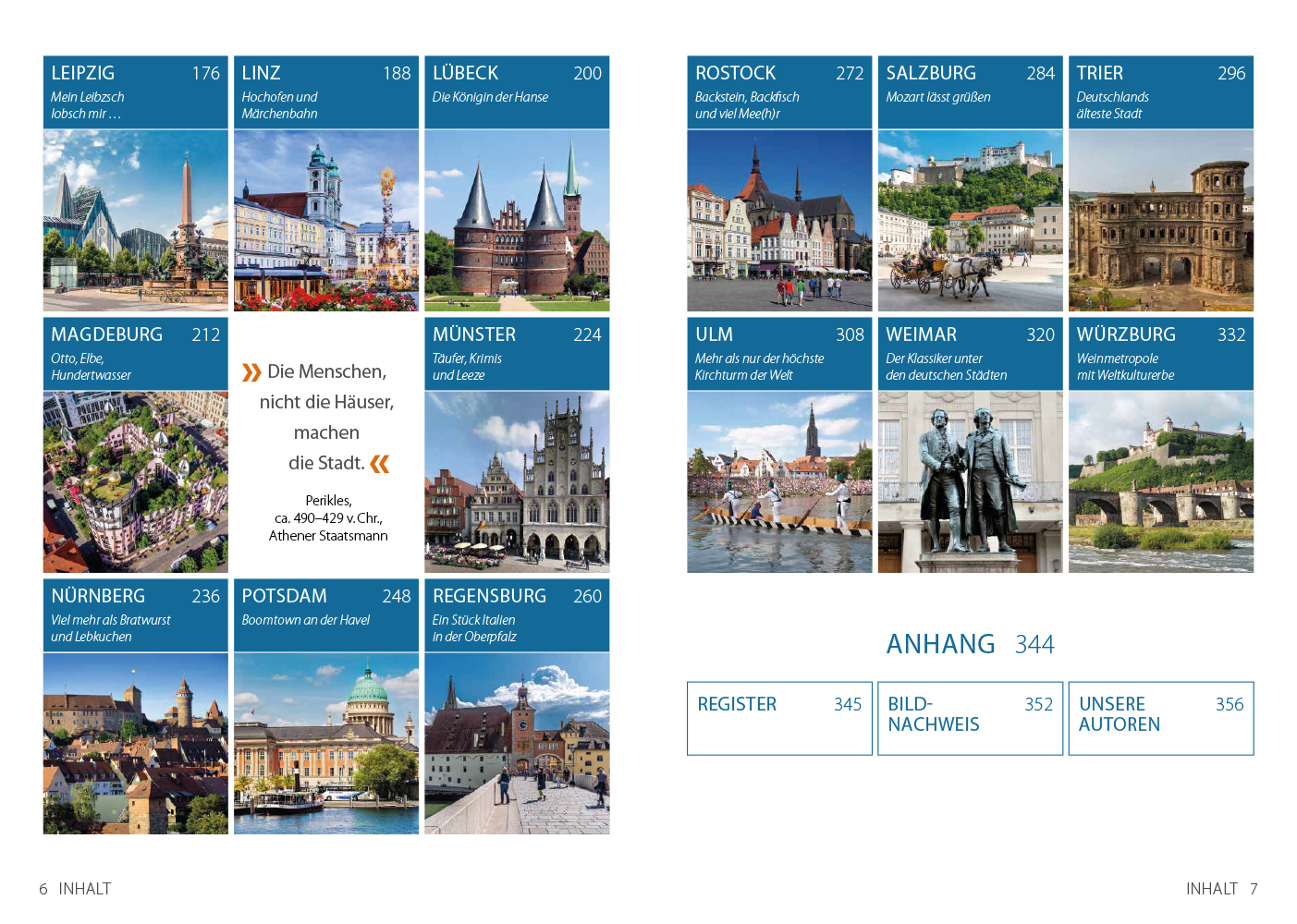The height and width of the screenshot is (924, 1297).
Task: Click the Weimar Goethe-Schiller statue photo
Action: click(x=970, y=481)
